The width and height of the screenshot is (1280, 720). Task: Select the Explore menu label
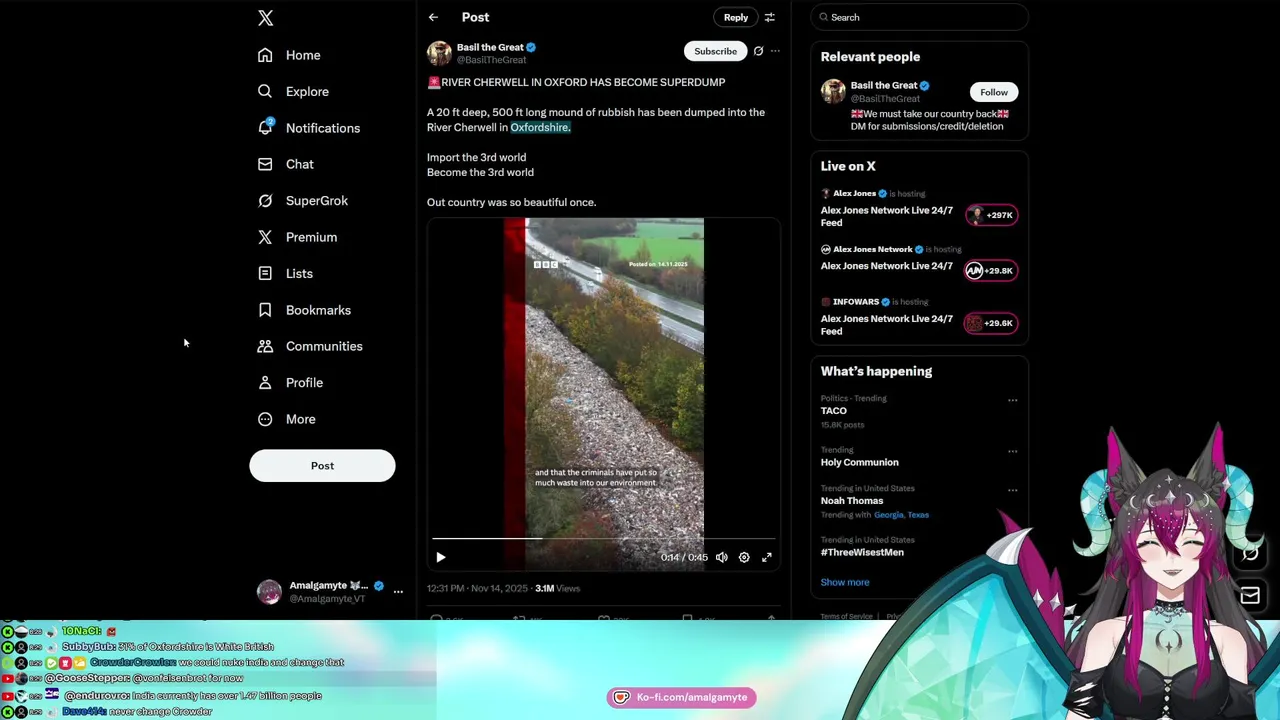click(307, 91)
